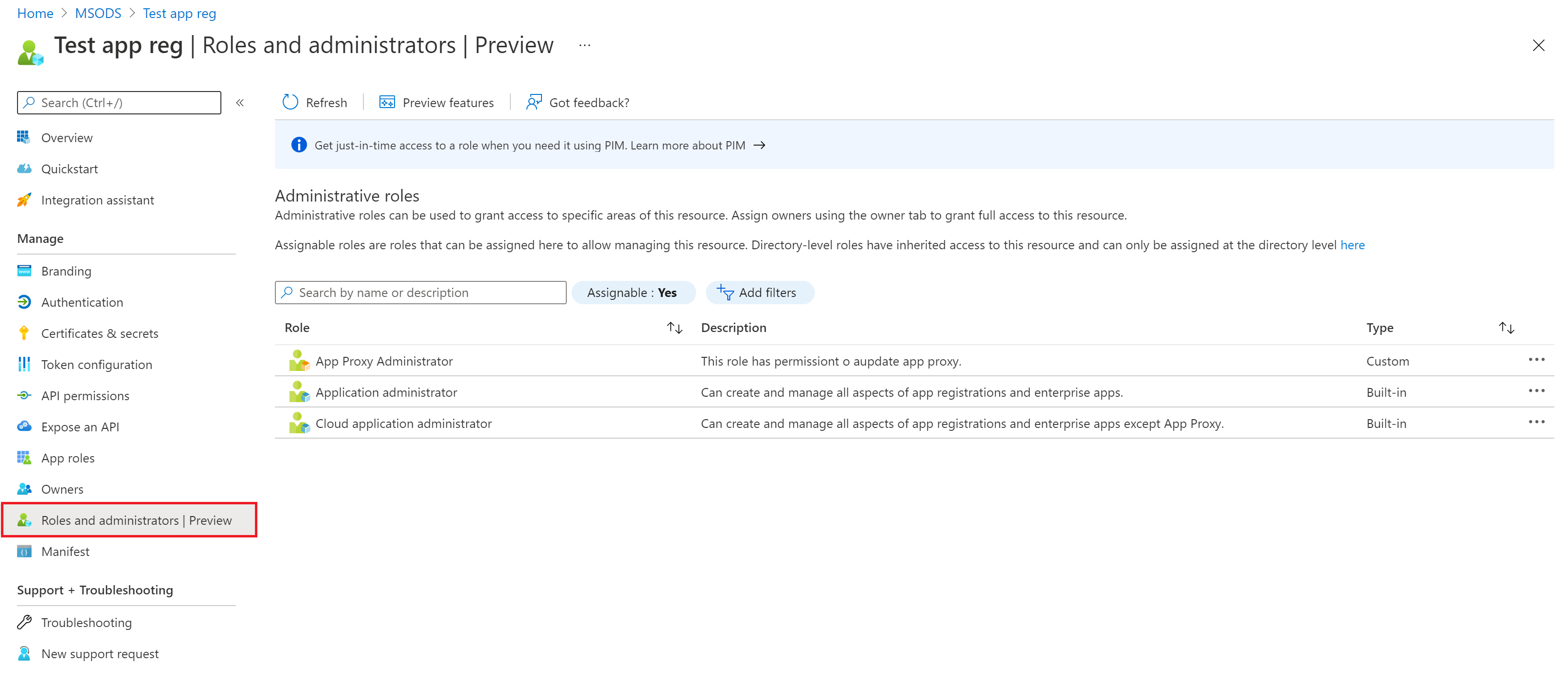Click the Certificates & secrets icon
The width and height of the screenshot is (1568, 683).
click(24, 332)
